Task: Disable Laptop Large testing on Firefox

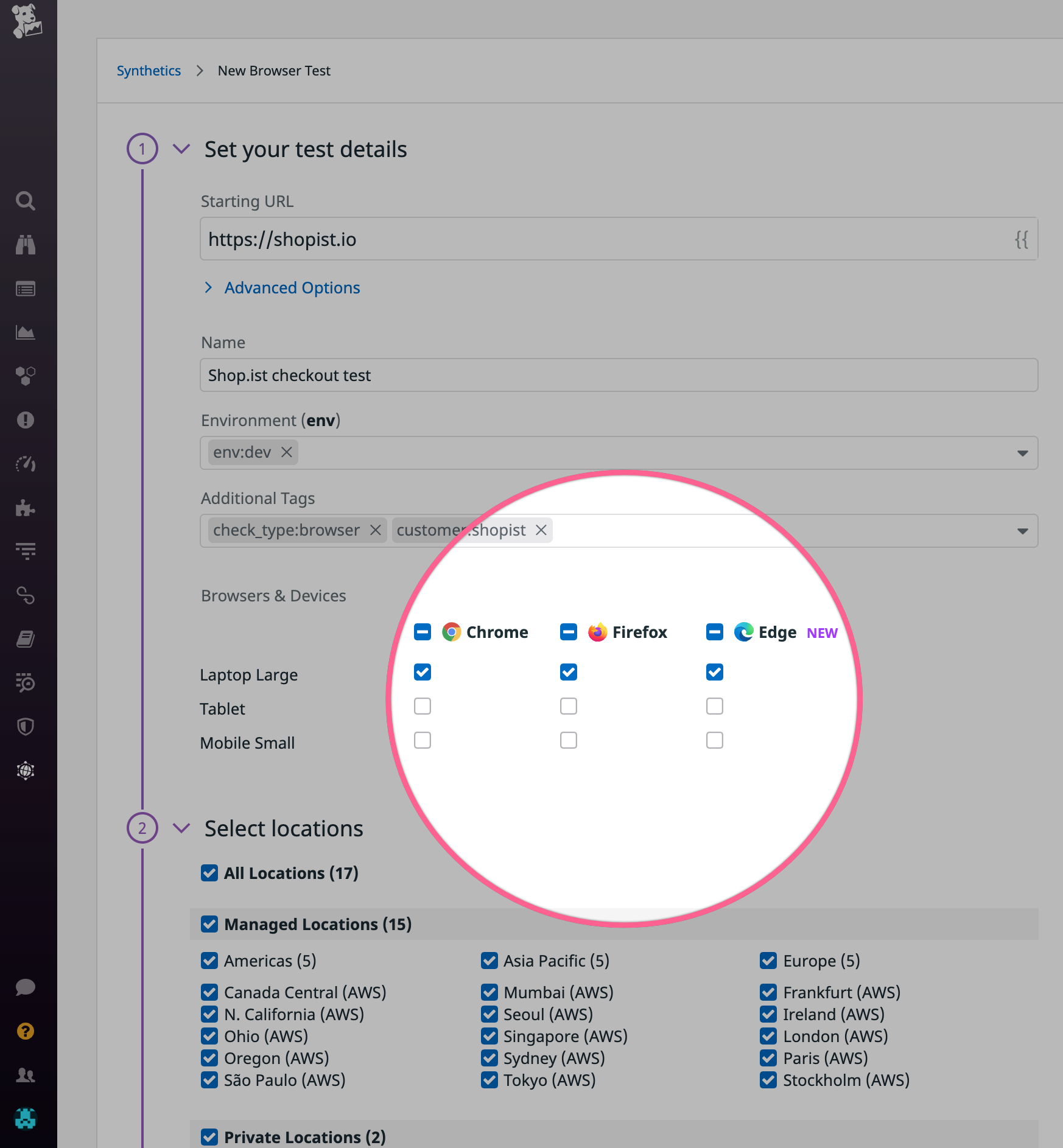Action: [x=568, y=672]
